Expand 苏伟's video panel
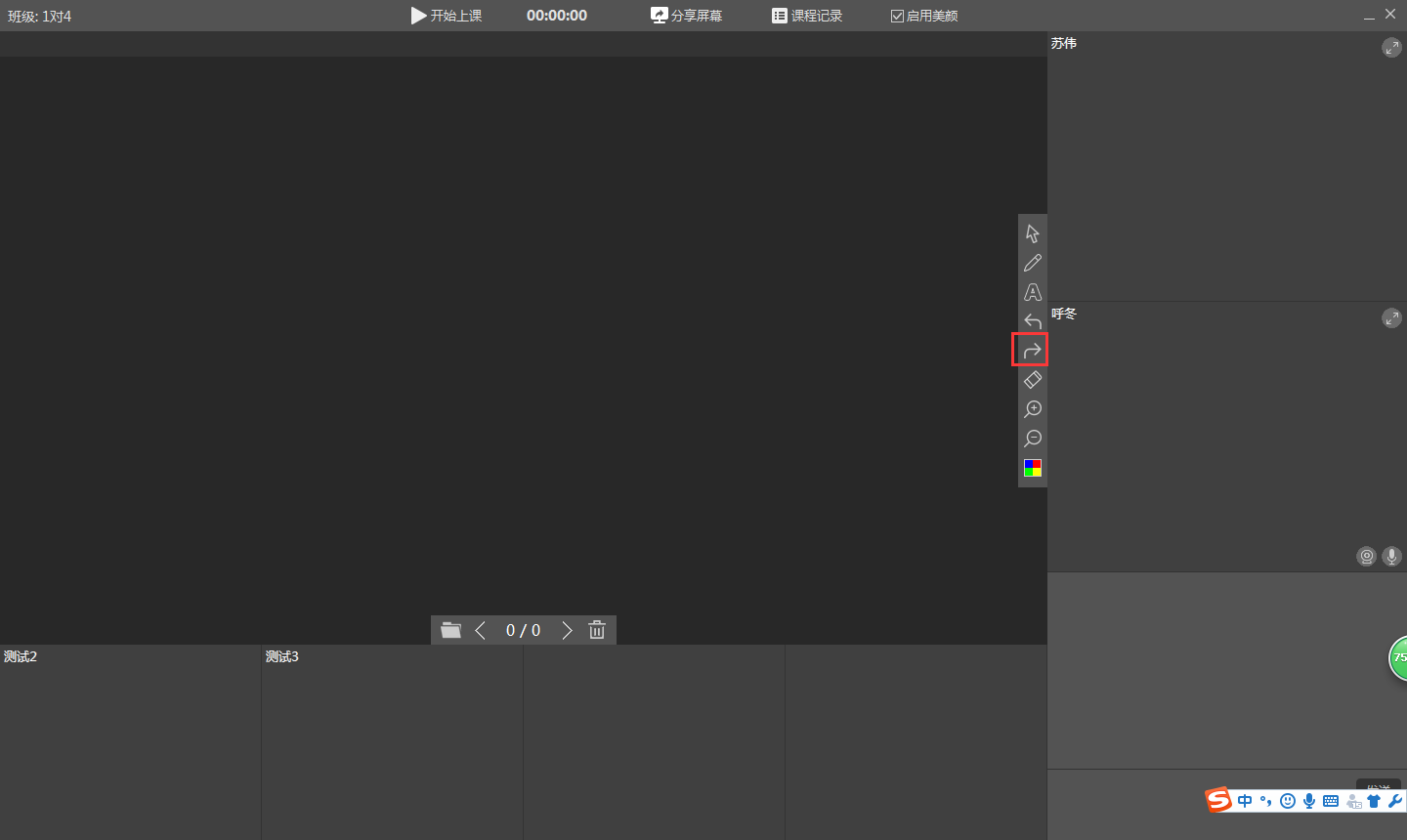This screenshot has width=1407, height=840. click(x=1391, y=48)
